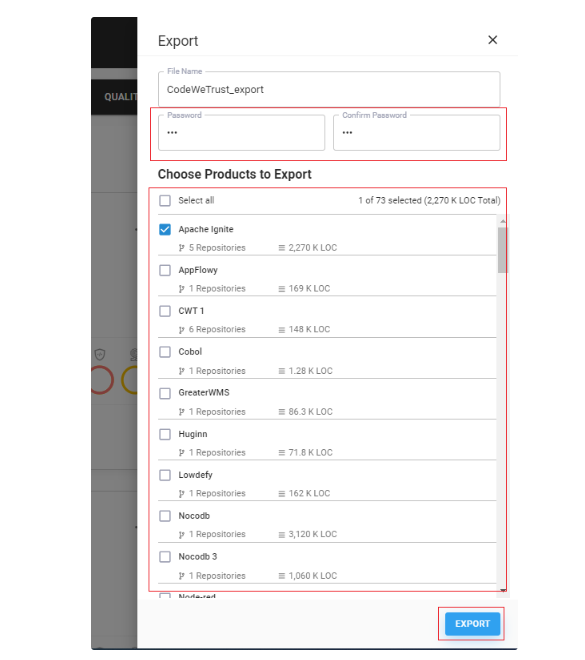Select Lowdefy checkbox for export

(165, 475)
